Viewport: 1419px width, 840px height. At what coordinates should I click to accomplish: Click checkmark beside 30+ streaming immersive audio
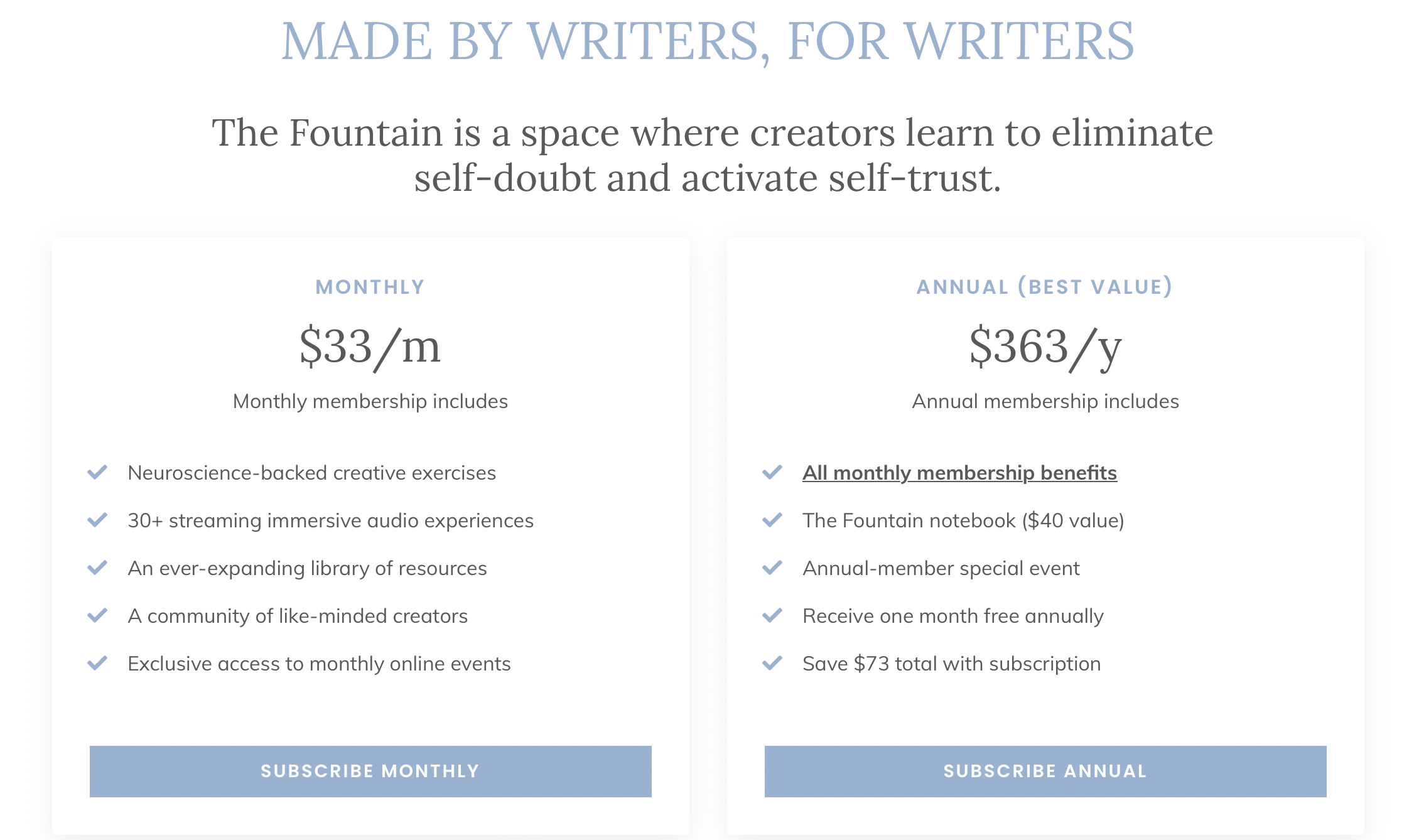pos(97,519)
